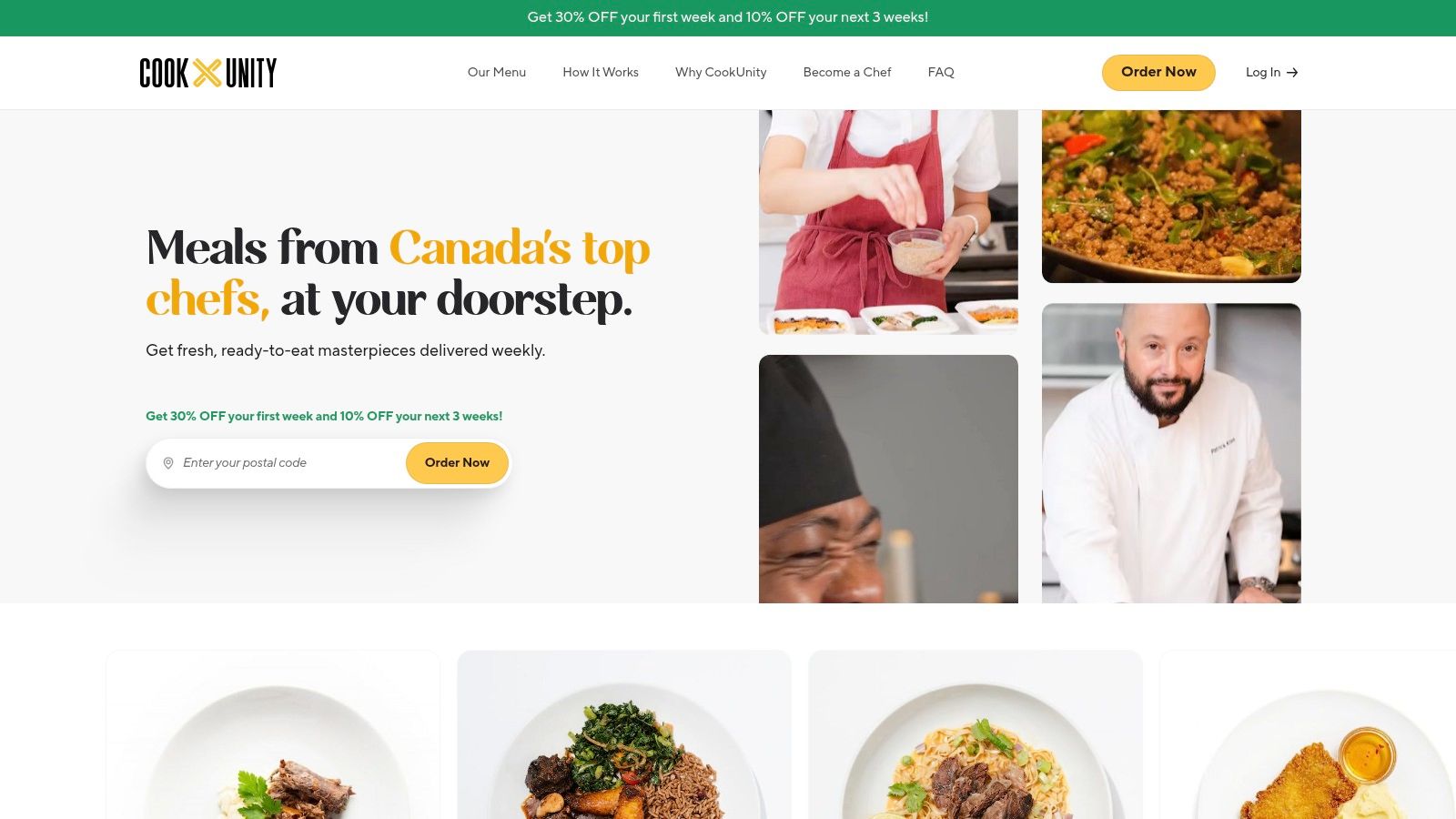Click the location pin icon in postal field
This screenshot has height=819, width=1456.
168,463
